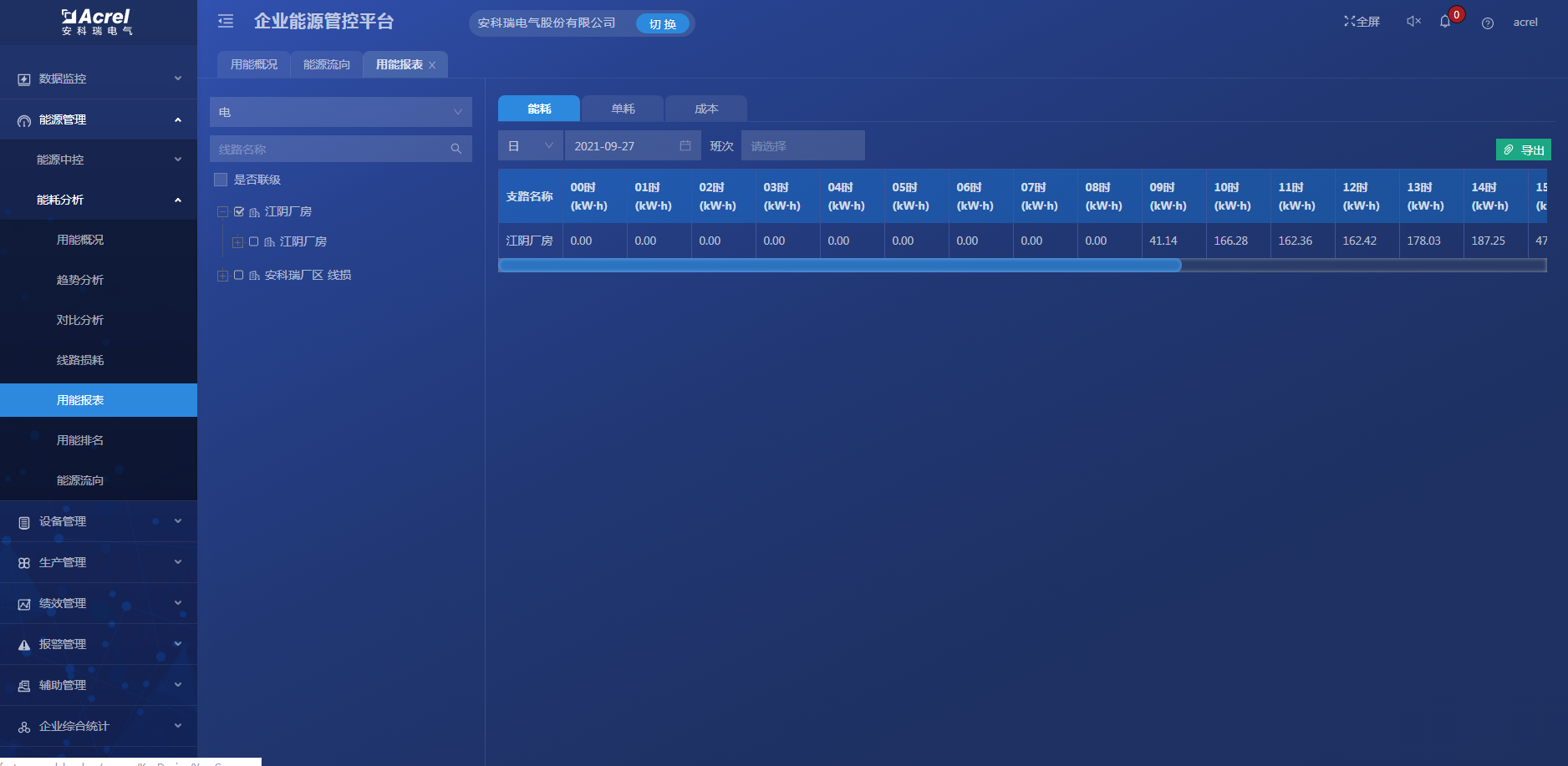Switch to the 成本 tab

tap(705, 109)
